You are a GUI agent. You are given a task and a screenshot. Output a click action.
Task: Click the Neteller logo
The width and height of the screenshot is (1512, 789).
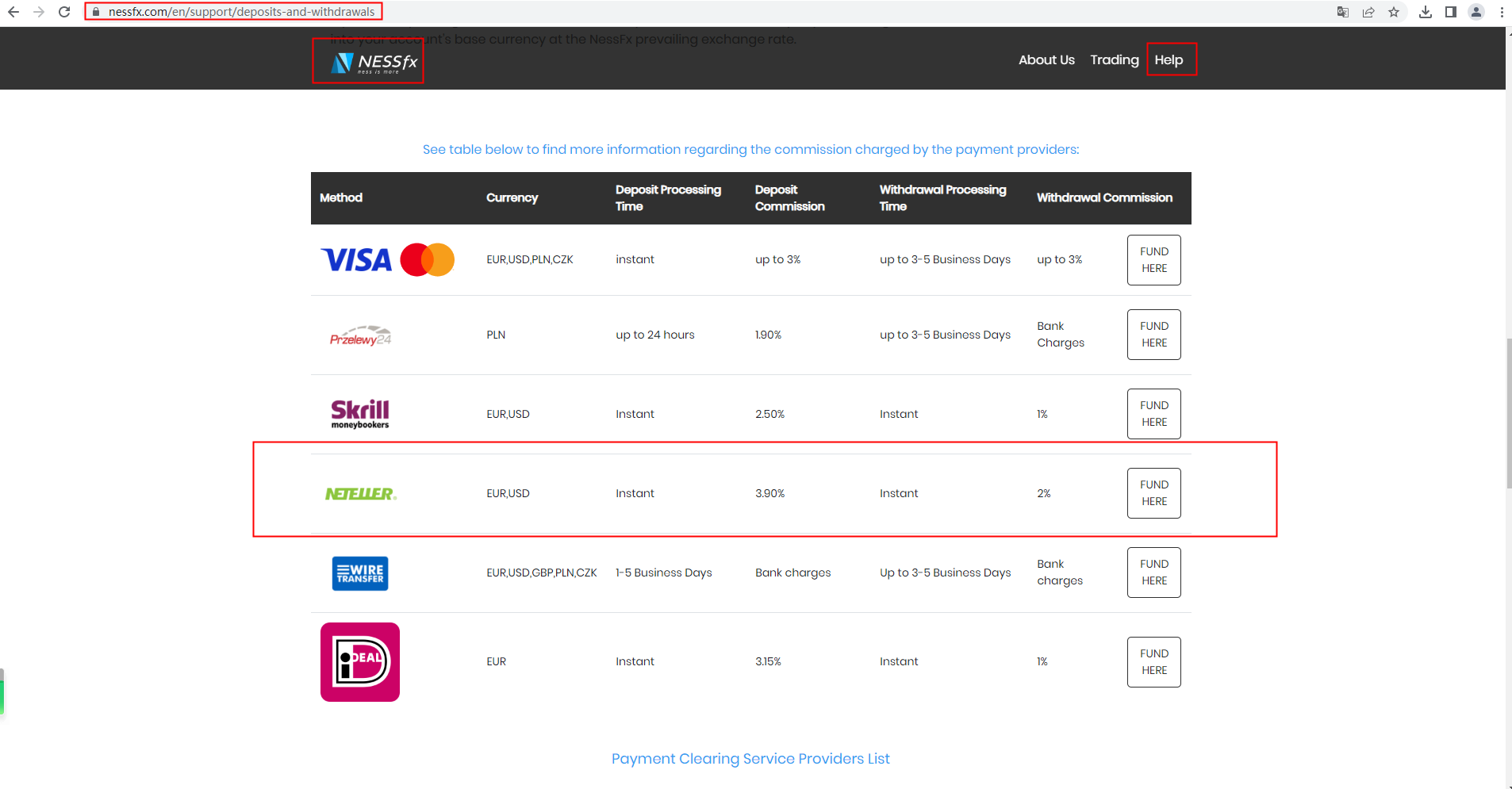[x=361, y=494]
